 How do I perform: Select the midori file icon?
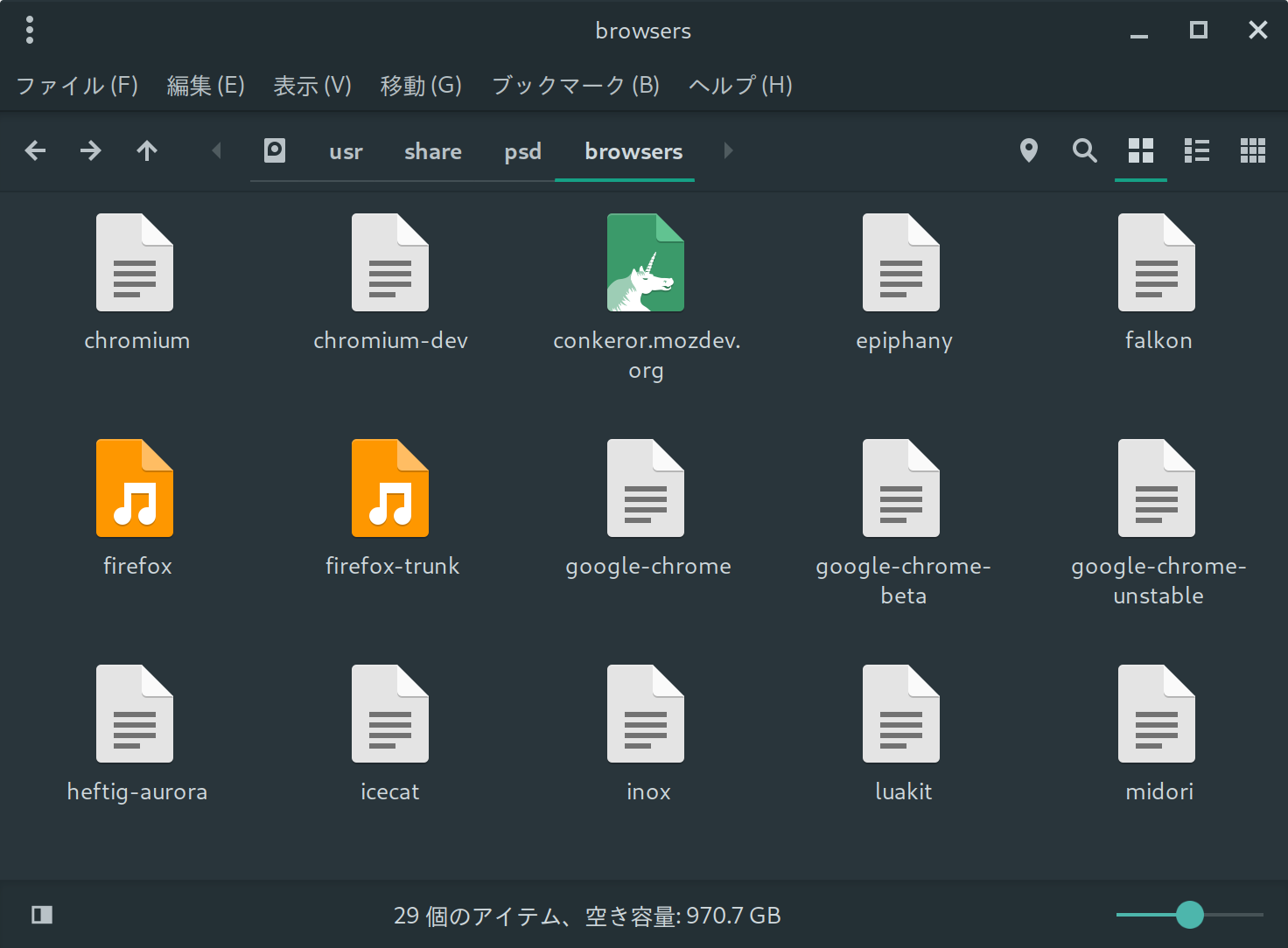[x=1157, y=714]
